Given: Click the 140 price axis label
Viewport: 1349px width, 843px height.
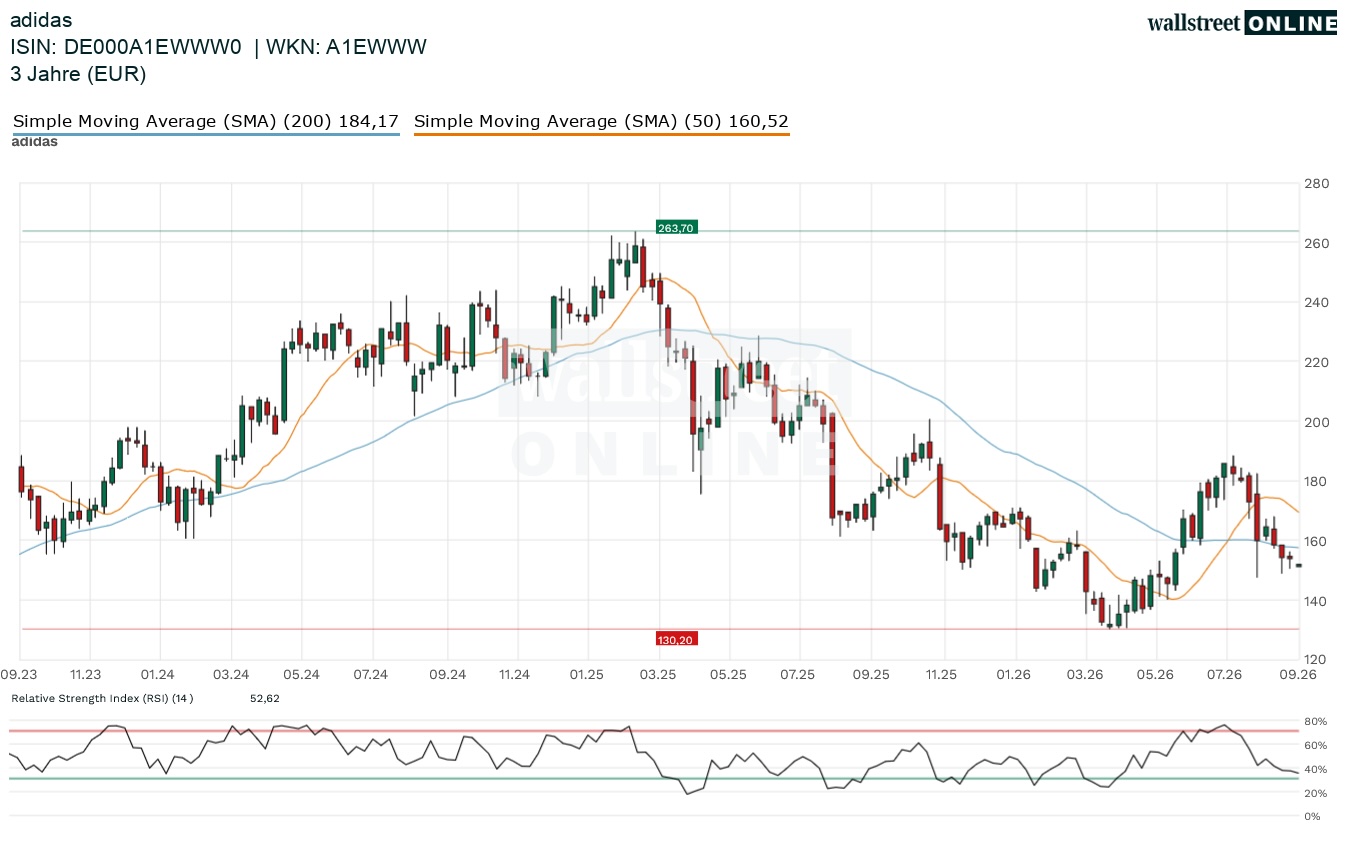Looking at the screenshot, I should coord(1316,601).
